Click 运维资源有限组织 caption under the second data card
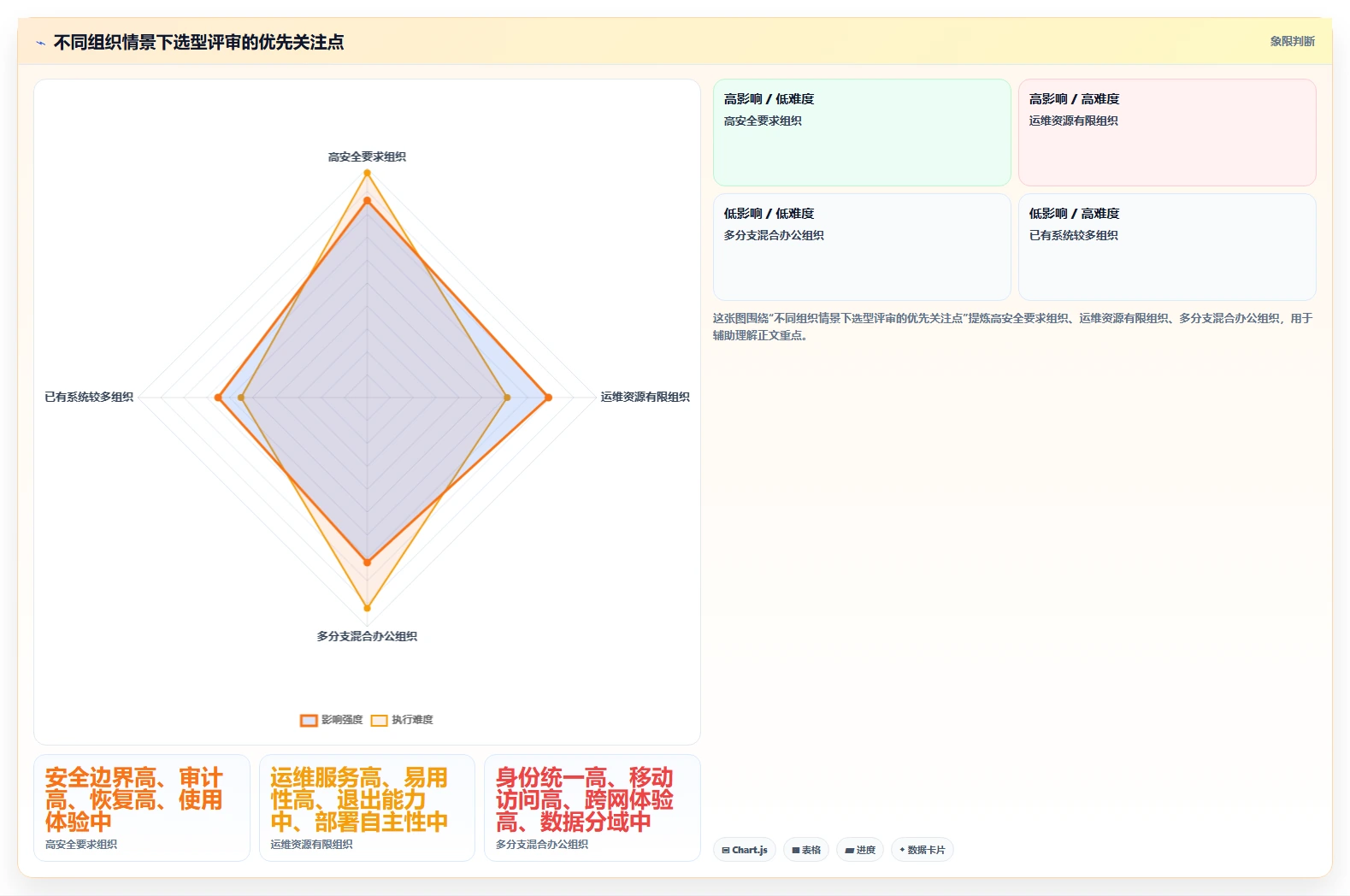 click(311, 844)
